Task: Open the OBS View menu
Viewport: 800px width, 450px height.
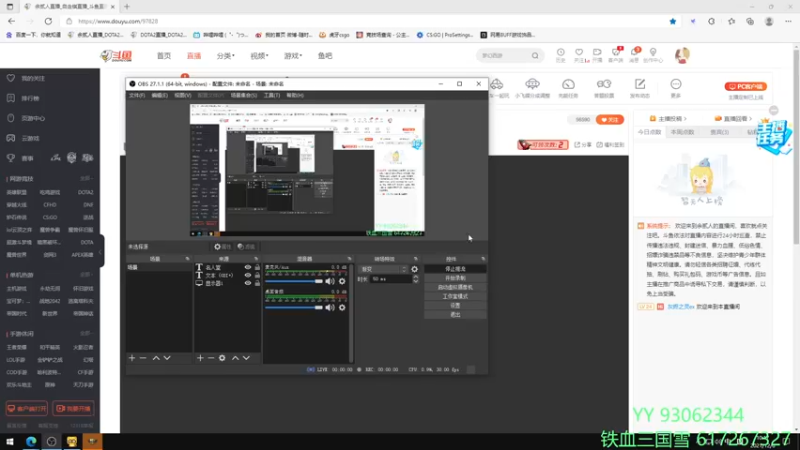Action: tap(183, 95)
